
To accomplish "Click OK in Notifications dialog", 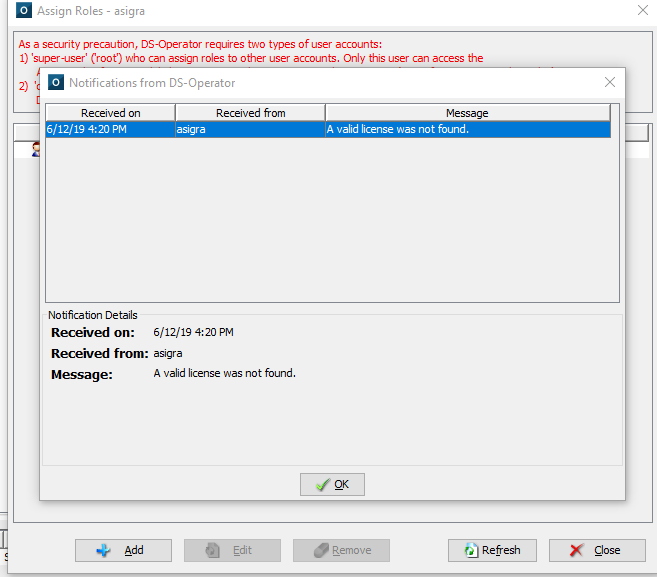I will click(x=332, y=484).
